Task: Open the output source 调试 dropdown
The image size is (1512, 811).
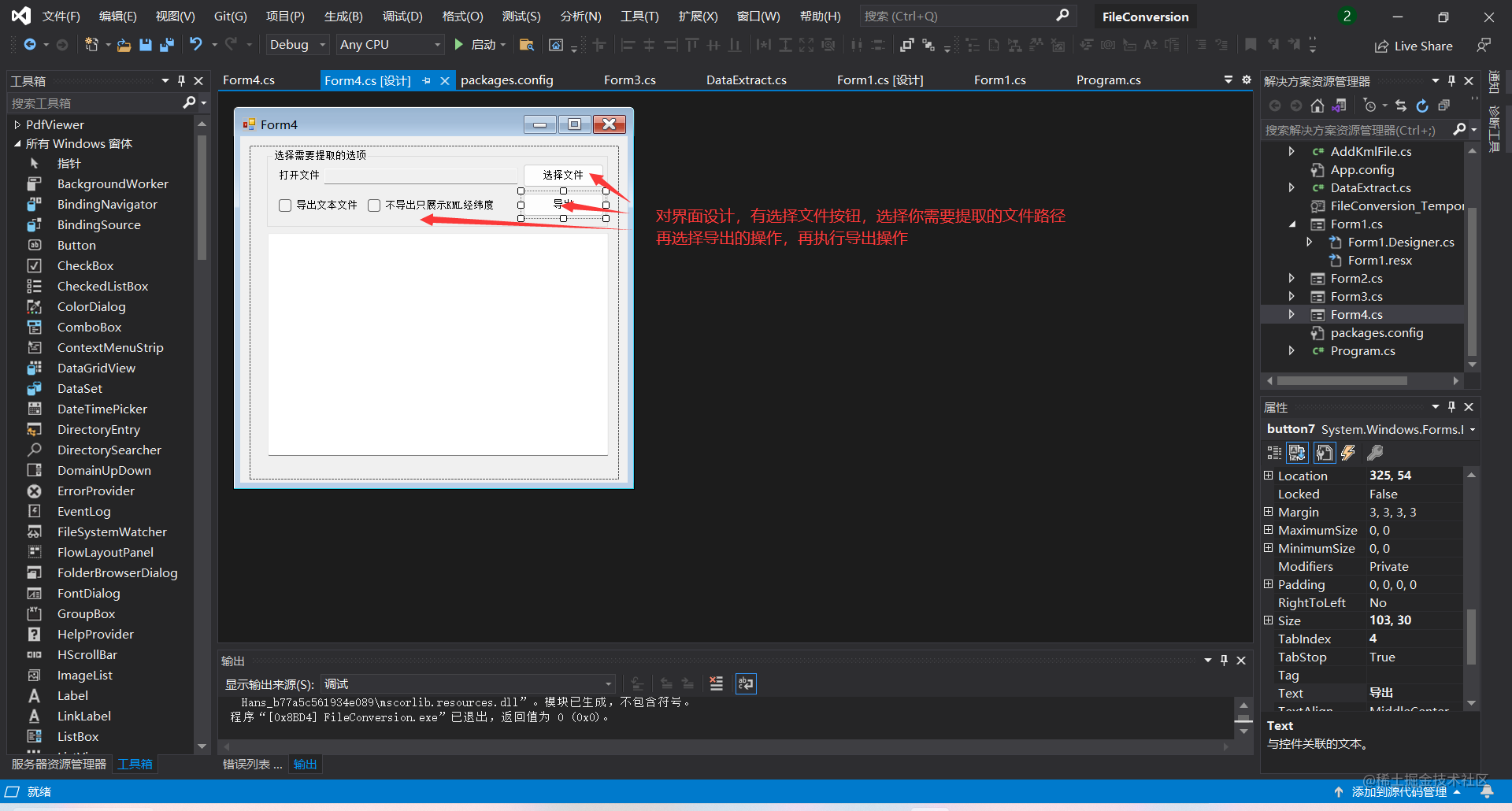Action: click(468, 683)
